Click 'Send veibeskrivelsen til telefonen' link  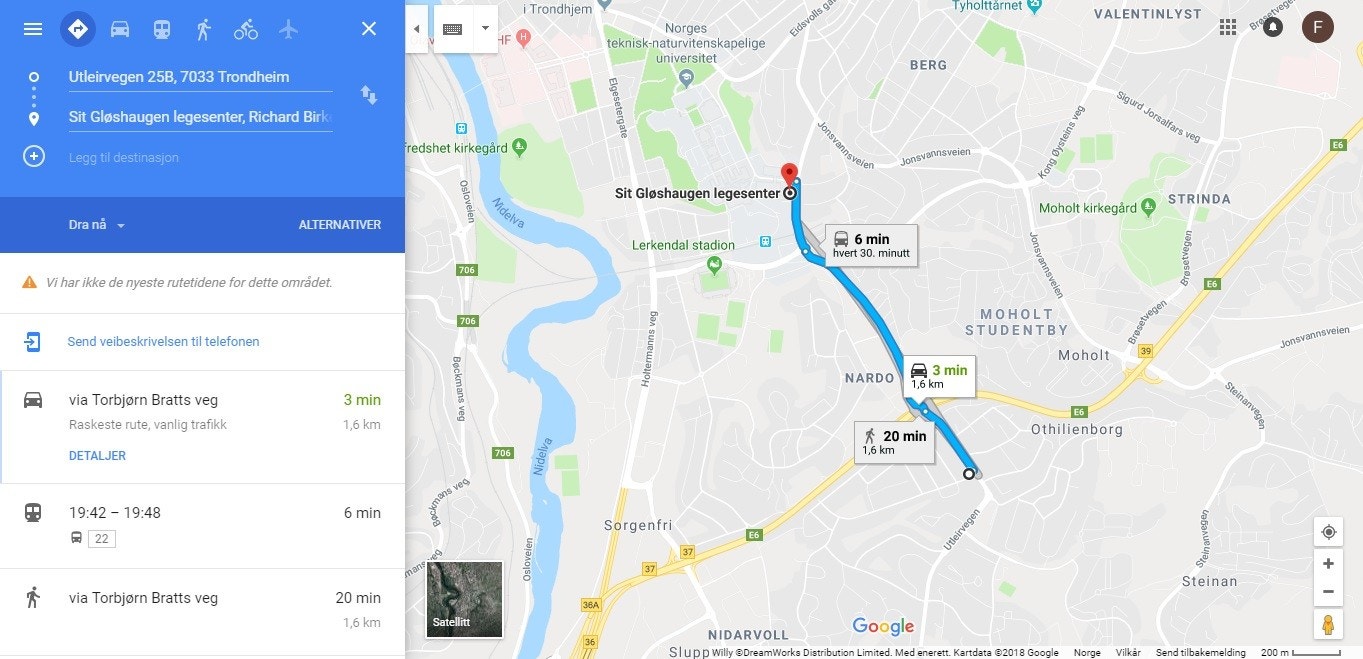[x=163, y=342]
